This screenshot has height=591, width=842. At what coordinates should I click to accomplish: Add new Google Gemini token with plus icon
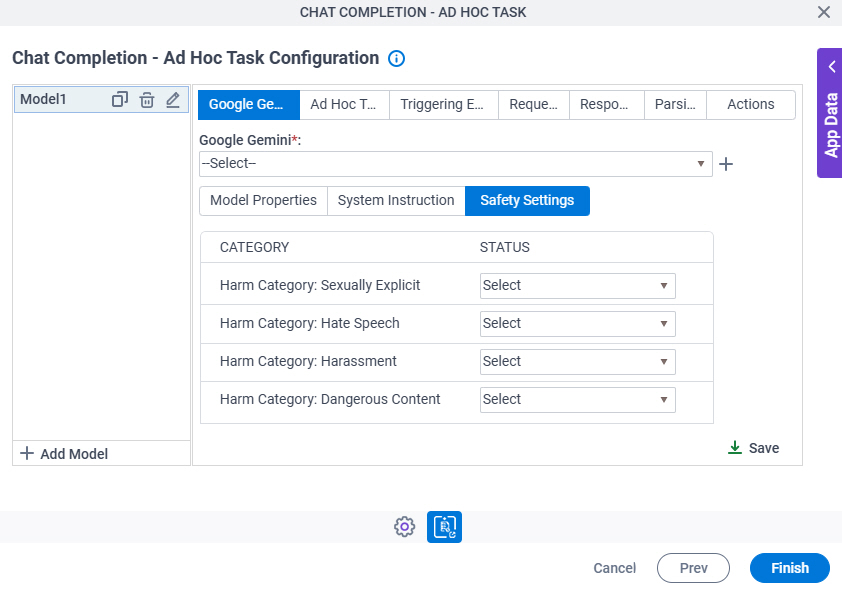tap(726, 164)
